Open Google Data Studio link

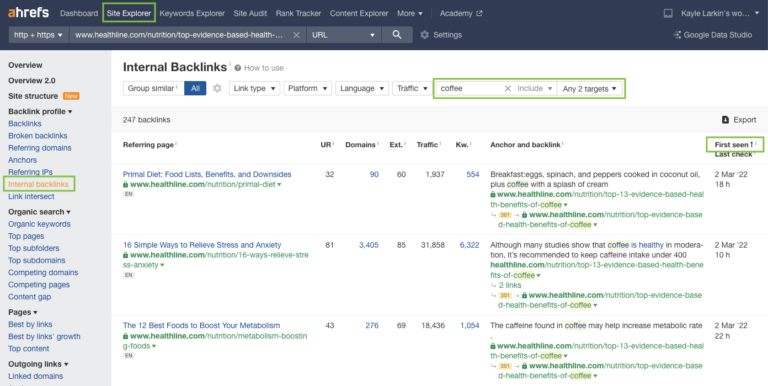[713, 35]
